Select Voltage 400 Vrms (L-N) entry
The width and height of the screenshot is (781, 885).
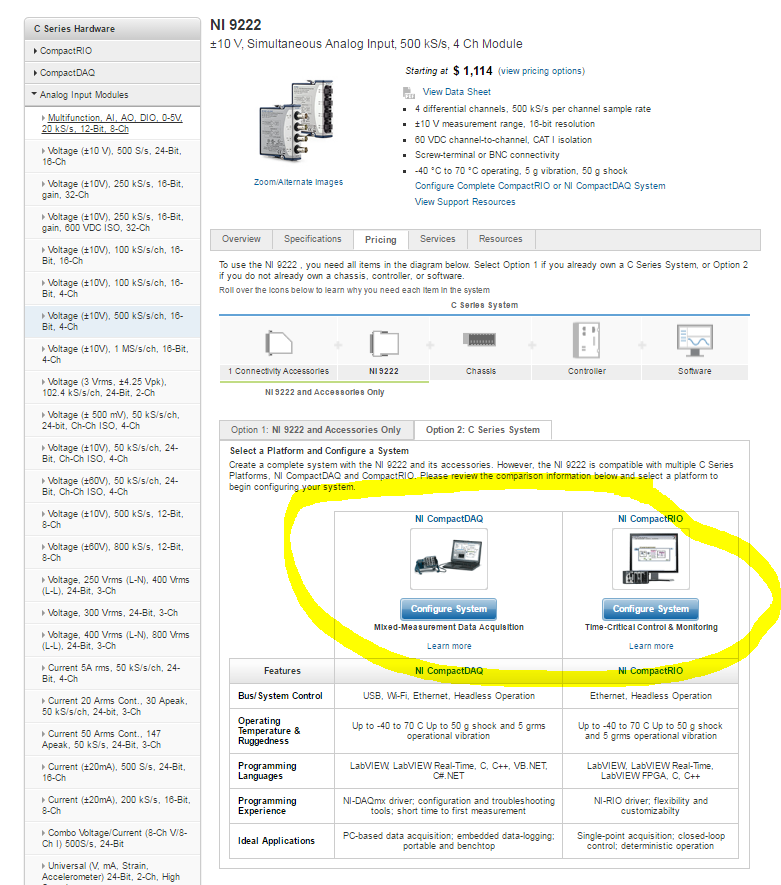tap(112, 641)
